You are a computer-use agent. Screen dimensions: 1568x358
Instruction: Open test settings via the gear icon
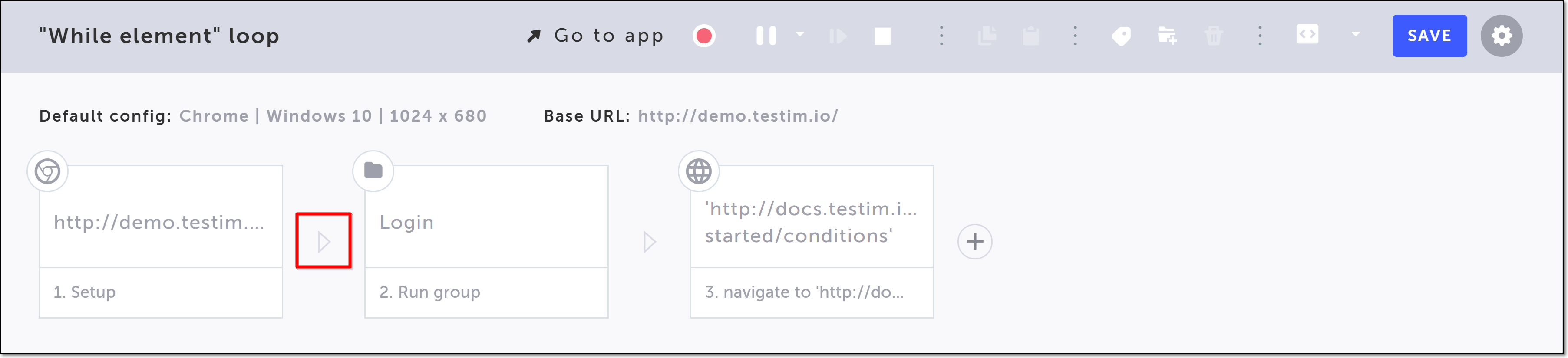[1501, 36]
